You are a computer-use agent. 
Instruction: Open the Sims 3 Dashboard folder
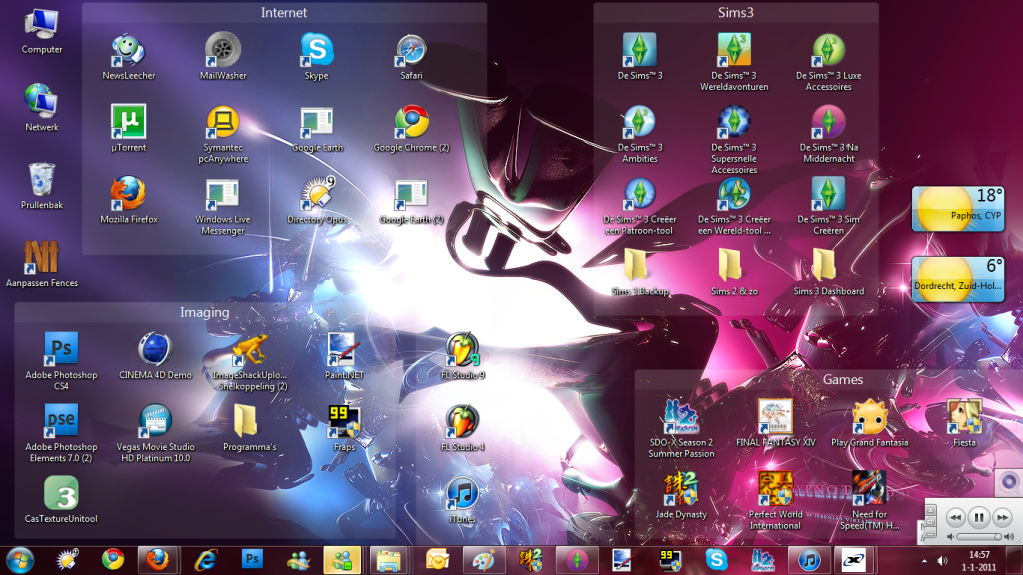click(x=829, y=272)
